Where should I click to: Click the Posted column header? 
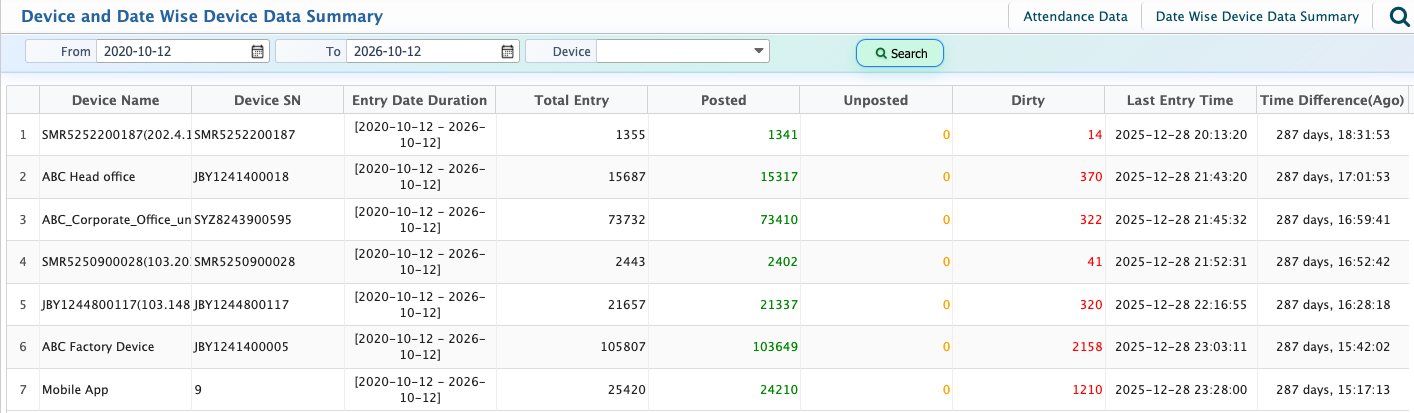click(724, 100)
